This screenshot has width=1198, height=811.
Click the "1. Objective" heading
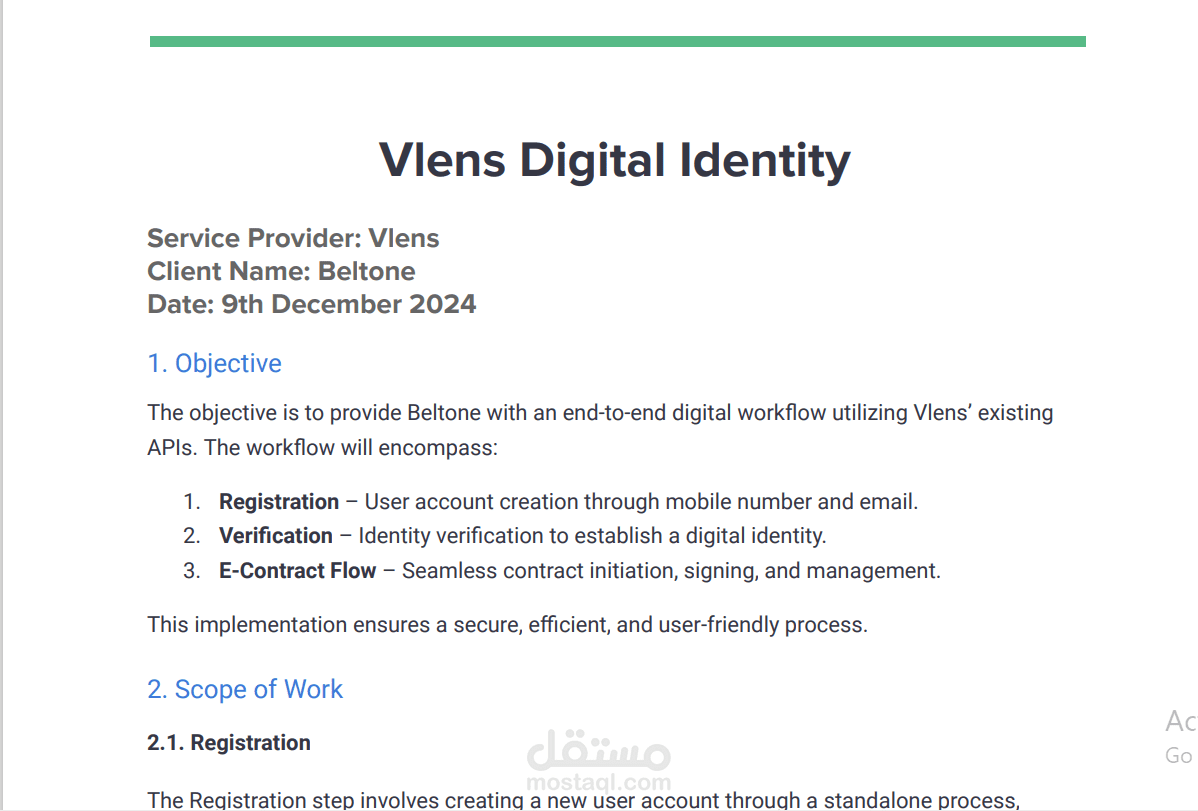[215, 363]
